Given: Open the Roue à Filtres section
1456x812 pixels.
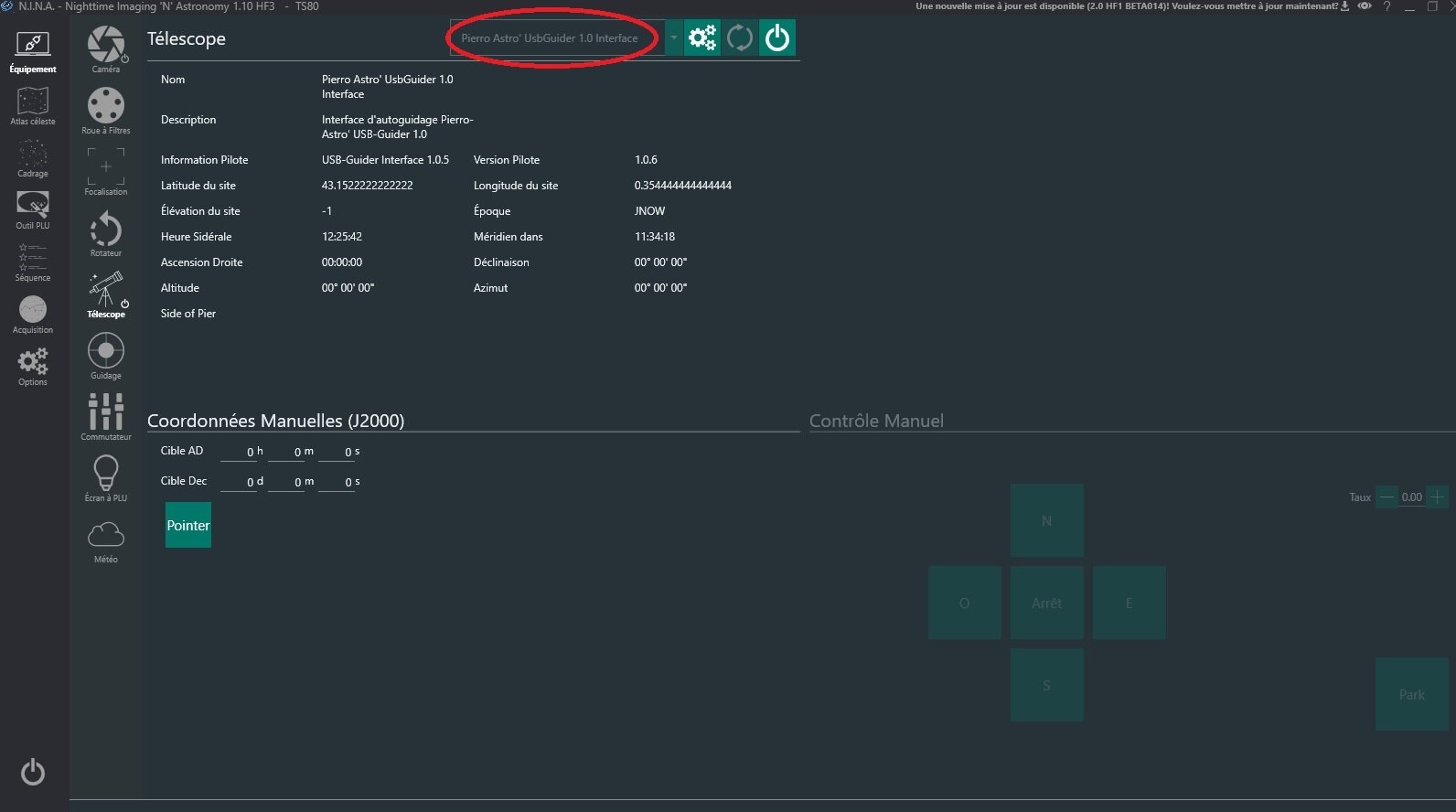Looking at the screenshot, I should (106, 107).
